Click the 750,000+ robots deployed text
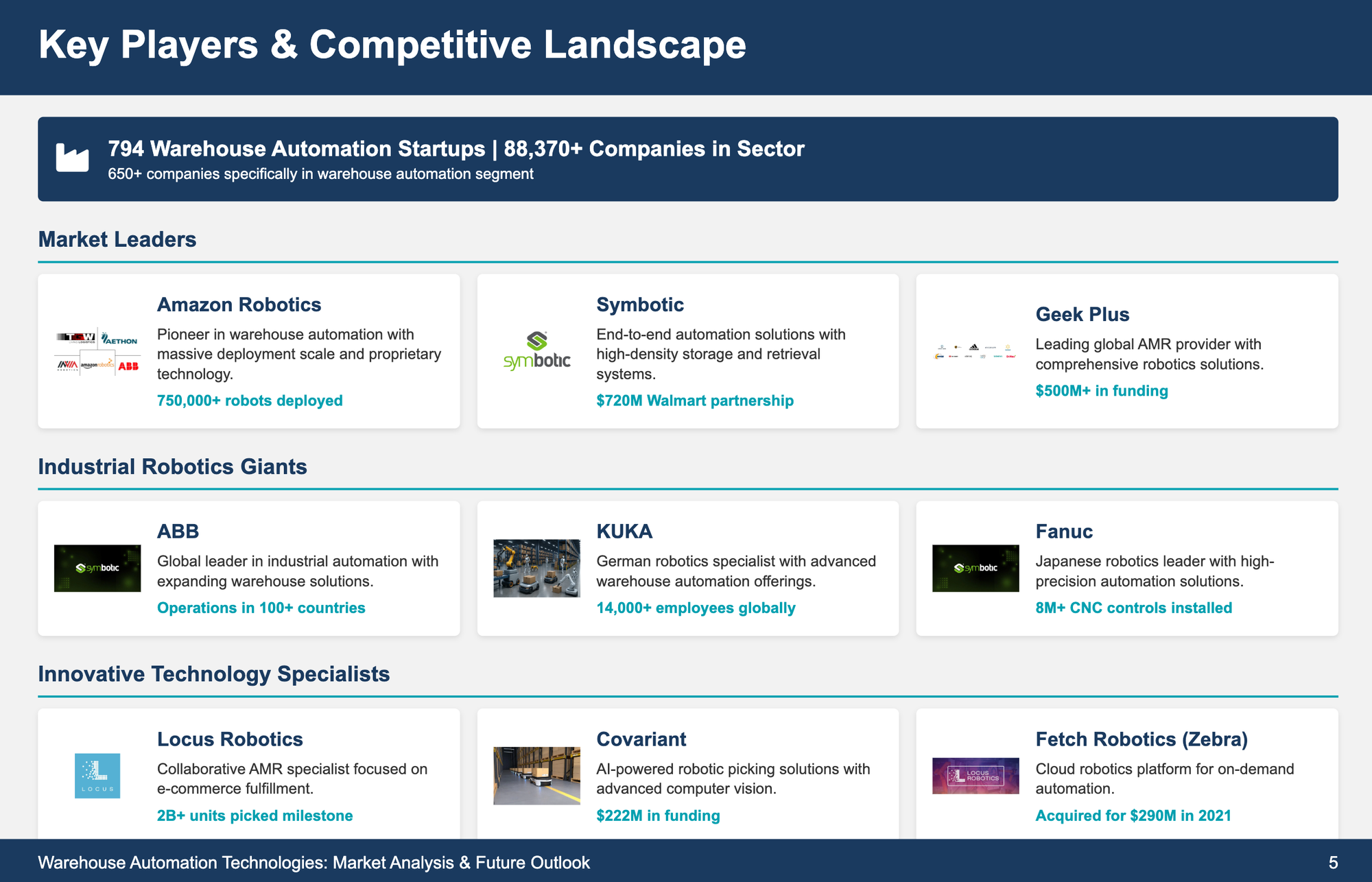The image size is (1372, 882). (x=250, y=401)
